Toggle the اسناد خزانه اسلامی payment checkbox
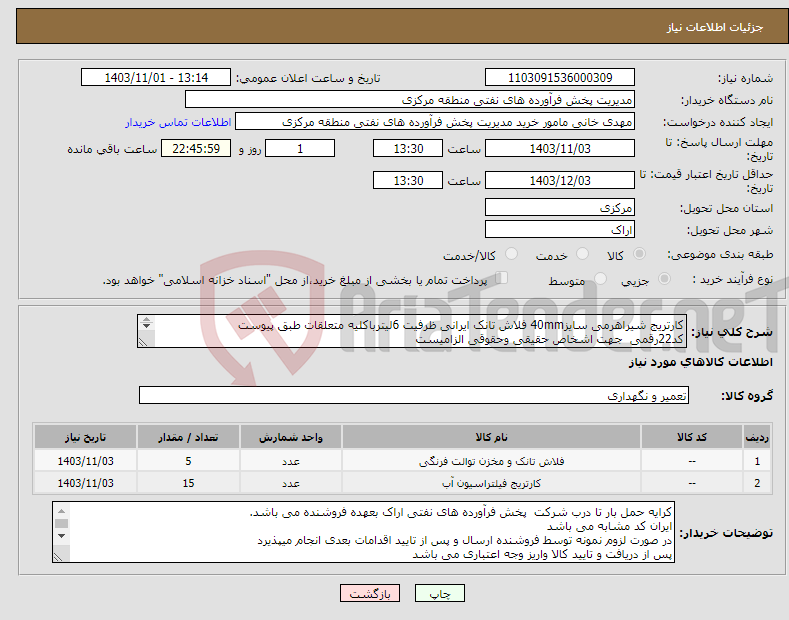This screenshot has width=789, height=620. point(501,277)
